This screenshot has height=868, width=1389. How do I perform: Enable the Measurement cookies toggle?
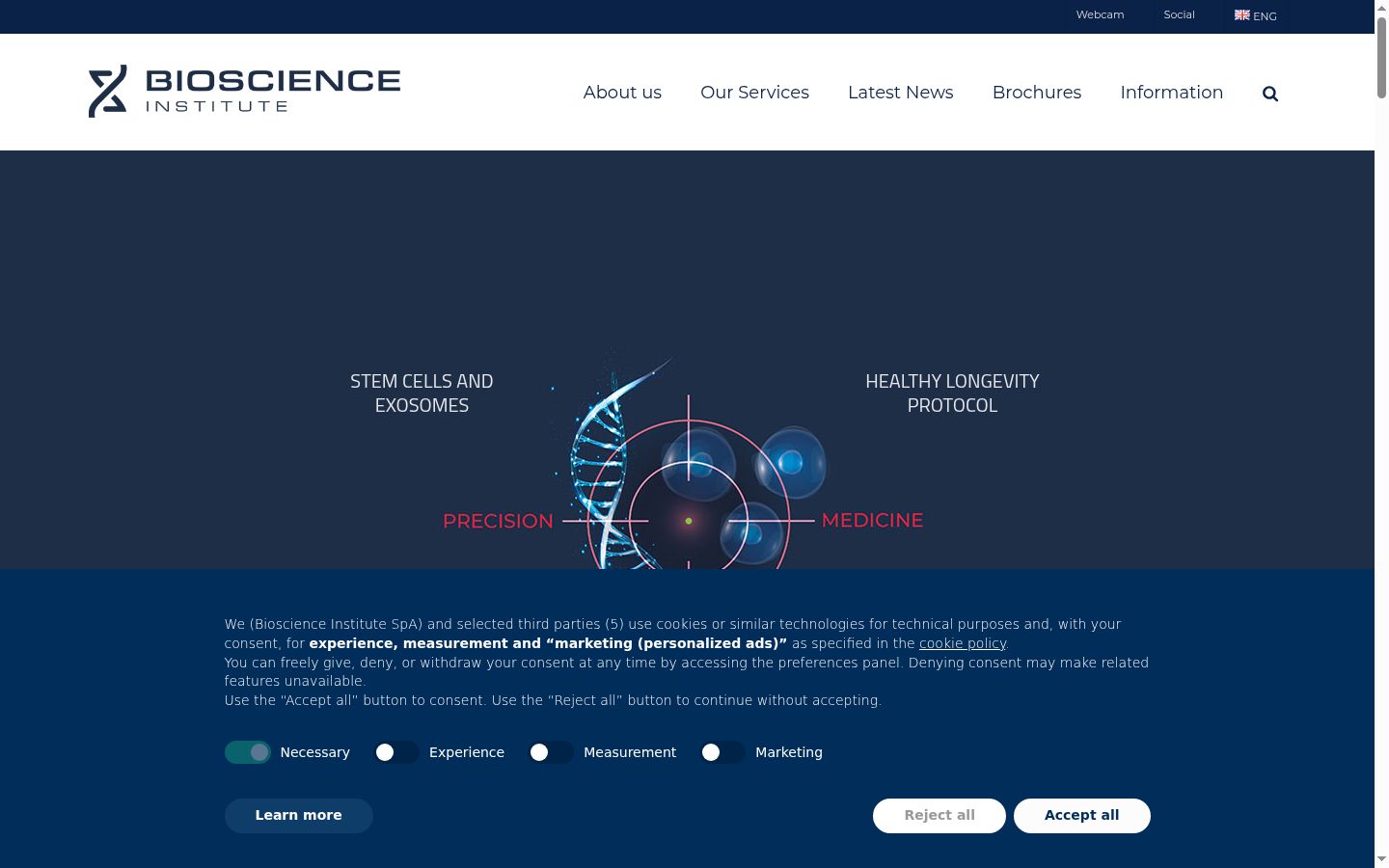(x=551, y=752)
